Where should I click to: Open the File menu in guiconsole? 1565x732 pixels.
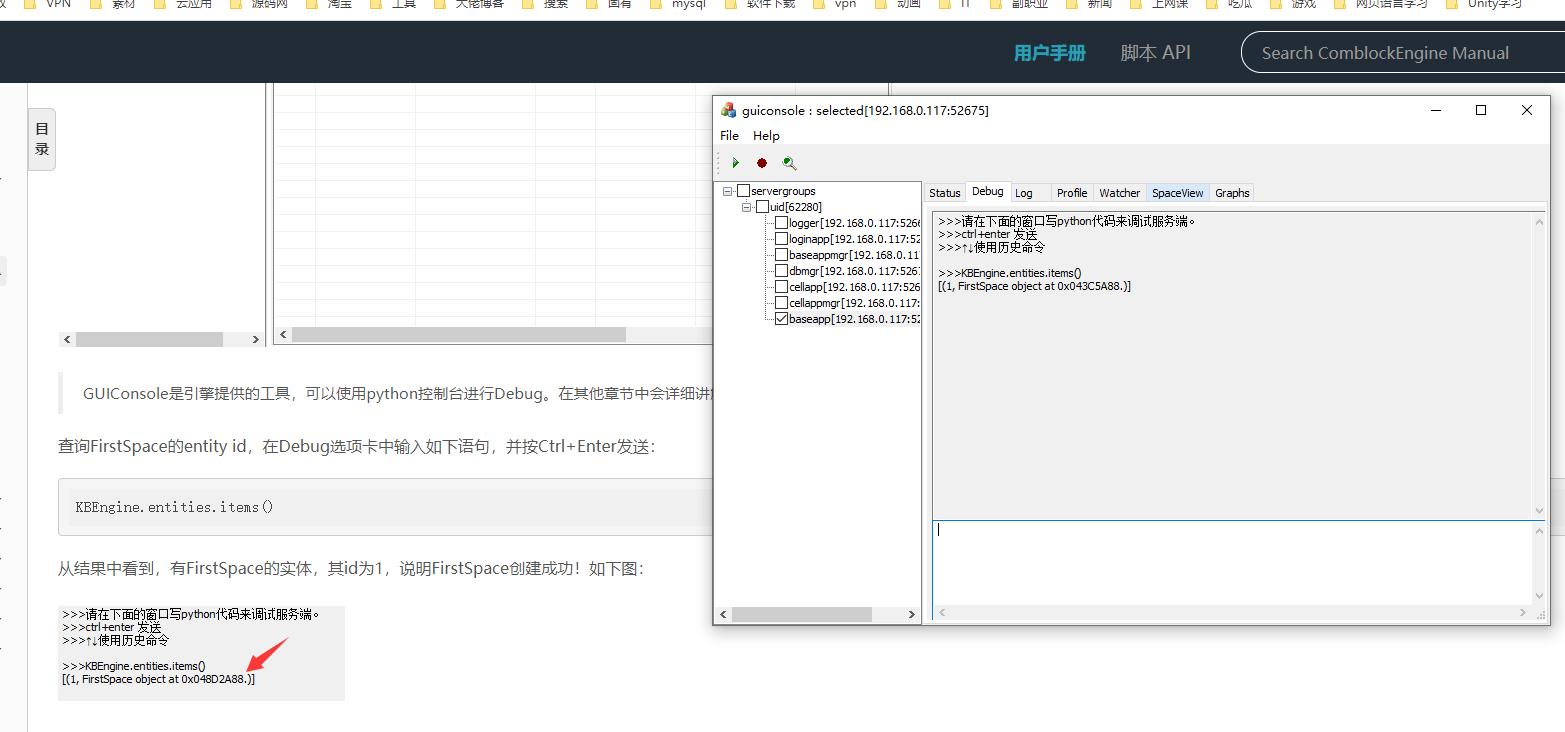729,135
